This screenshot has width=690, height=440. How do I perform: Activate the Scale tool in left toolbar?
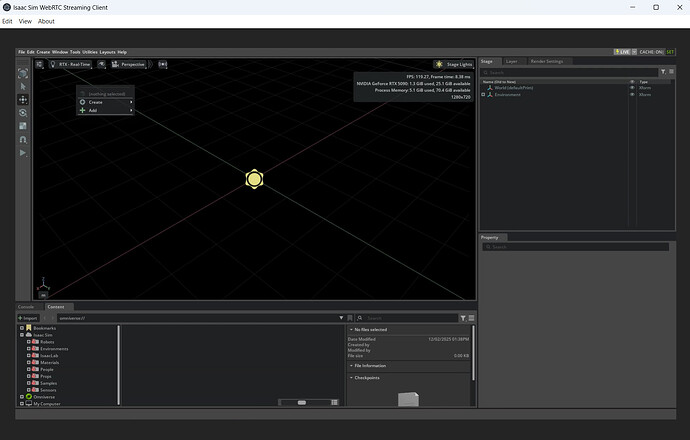[x=23, y=126]
